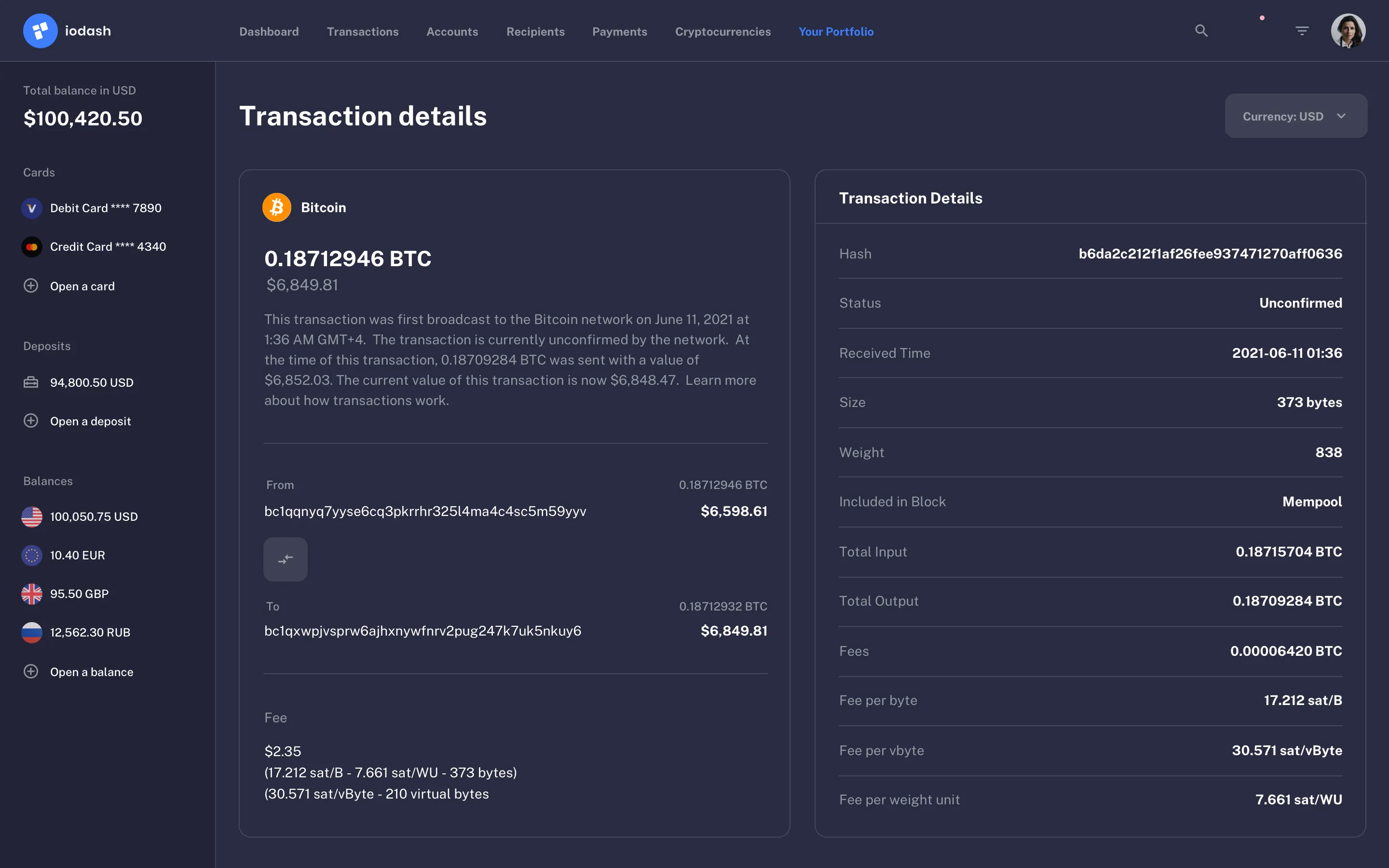Open the Recipients menu item
The height and width of the screenshot is (868, 1389).
535,31
